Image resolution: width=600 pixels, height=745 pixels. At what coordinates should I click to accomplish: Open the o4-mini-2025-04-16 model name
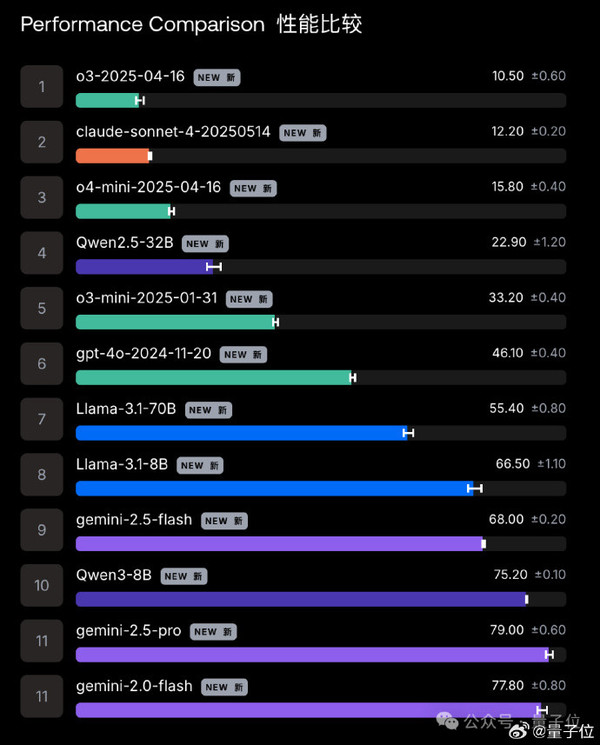(148, 188)
